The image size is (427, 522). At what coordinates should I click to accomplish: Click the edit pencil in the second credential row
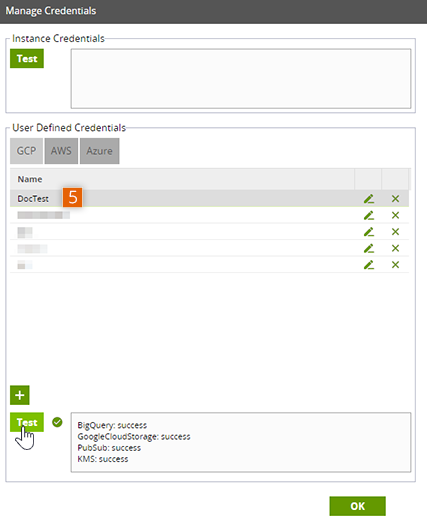tap(369, 215)
